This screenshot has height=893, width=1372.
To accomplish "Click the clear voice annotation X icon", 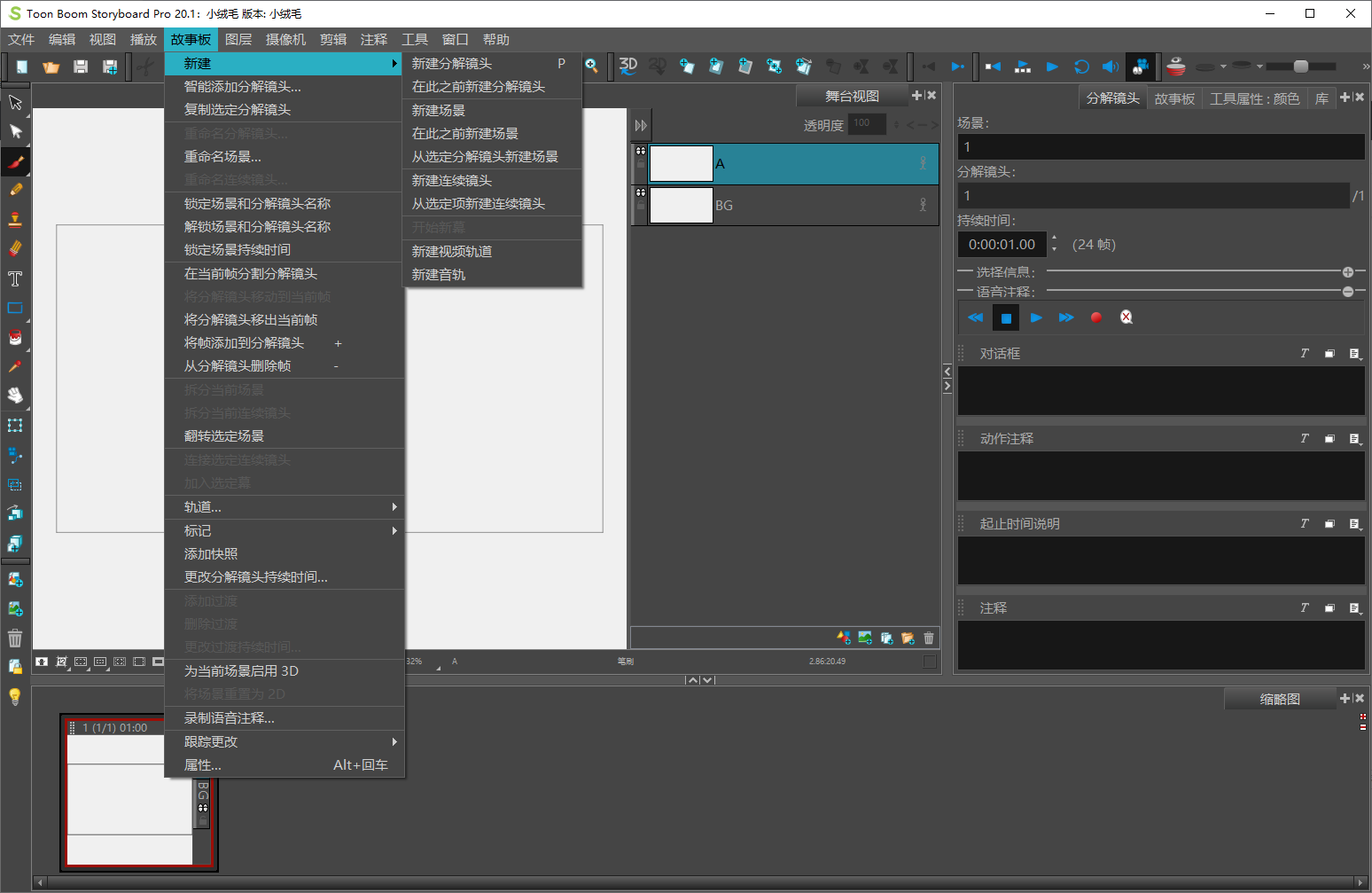I will point(1126,317).
